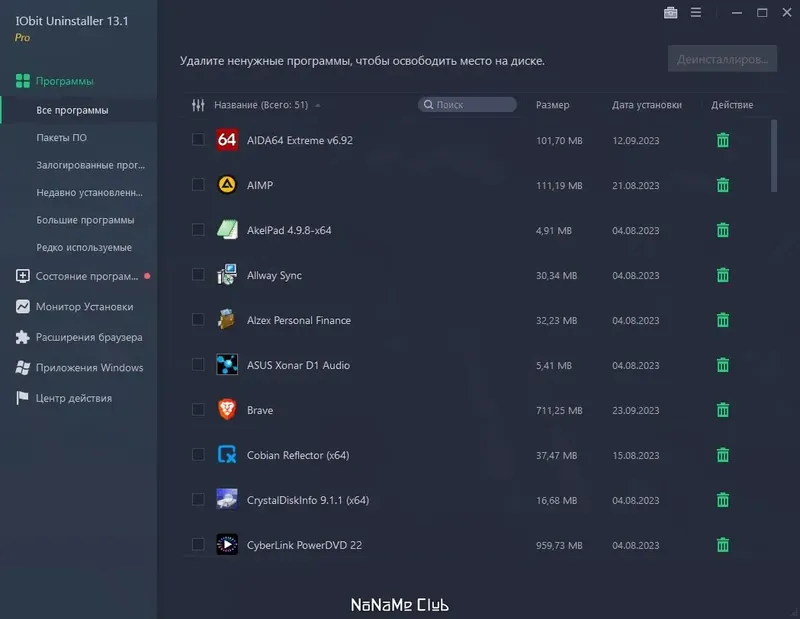This screenshot has height=619, width=800.
Task: Click the ASUS Xonar D1 Audio icon
Action: 226,365
